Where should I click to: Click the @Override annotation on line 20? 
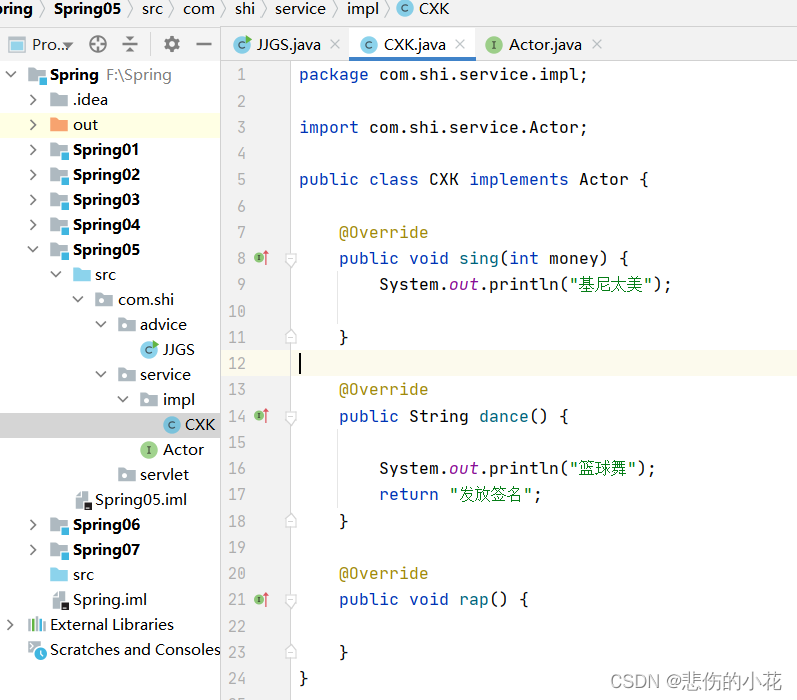[383, 573]
